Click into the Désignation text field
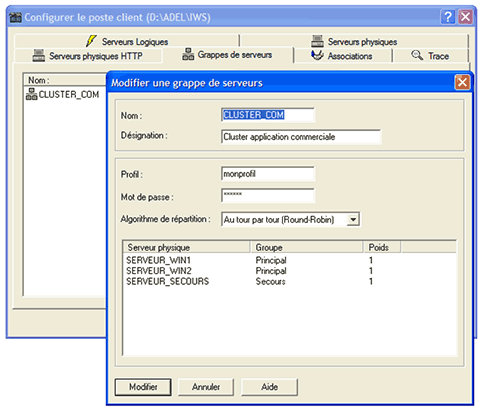The image size is (481, 409). coord(301,137)
